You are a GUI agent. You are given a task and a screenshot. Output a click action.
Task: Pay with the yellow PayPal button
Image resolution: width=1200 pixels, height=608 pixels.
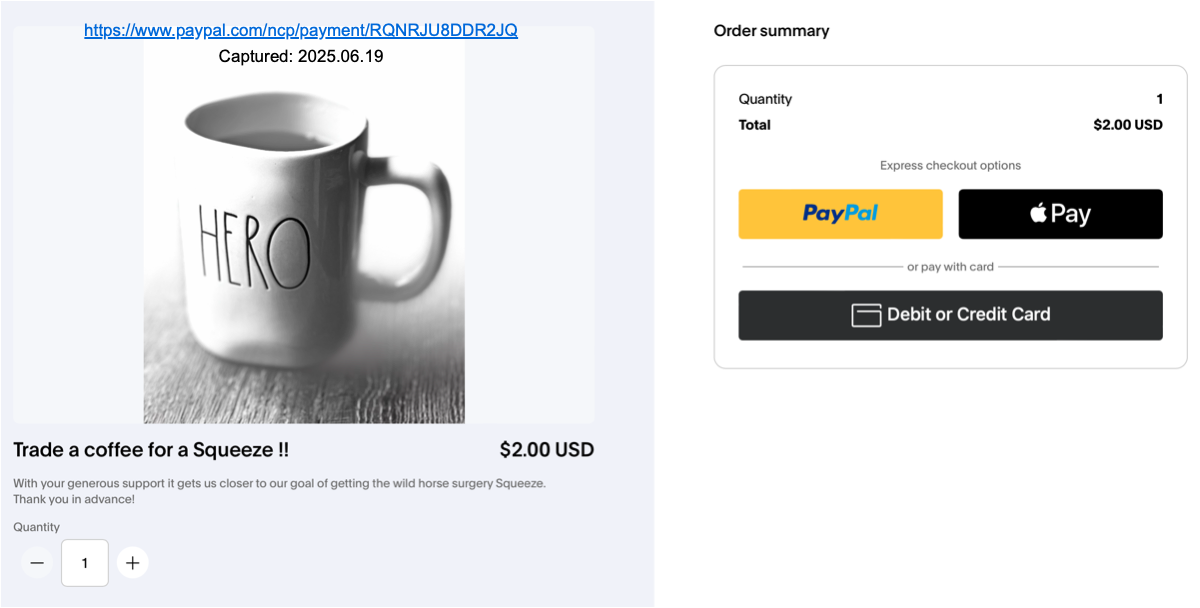click(840, 214)
